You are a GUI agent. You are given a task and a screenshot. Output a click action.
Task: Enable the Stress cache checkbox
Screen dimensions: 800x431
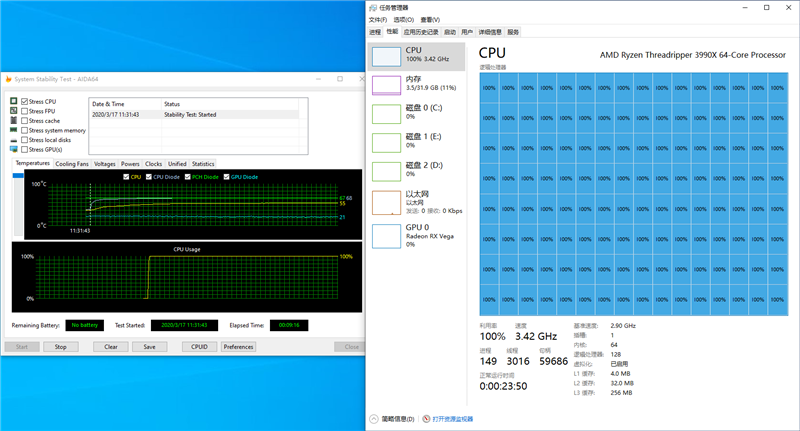[24, 121]
